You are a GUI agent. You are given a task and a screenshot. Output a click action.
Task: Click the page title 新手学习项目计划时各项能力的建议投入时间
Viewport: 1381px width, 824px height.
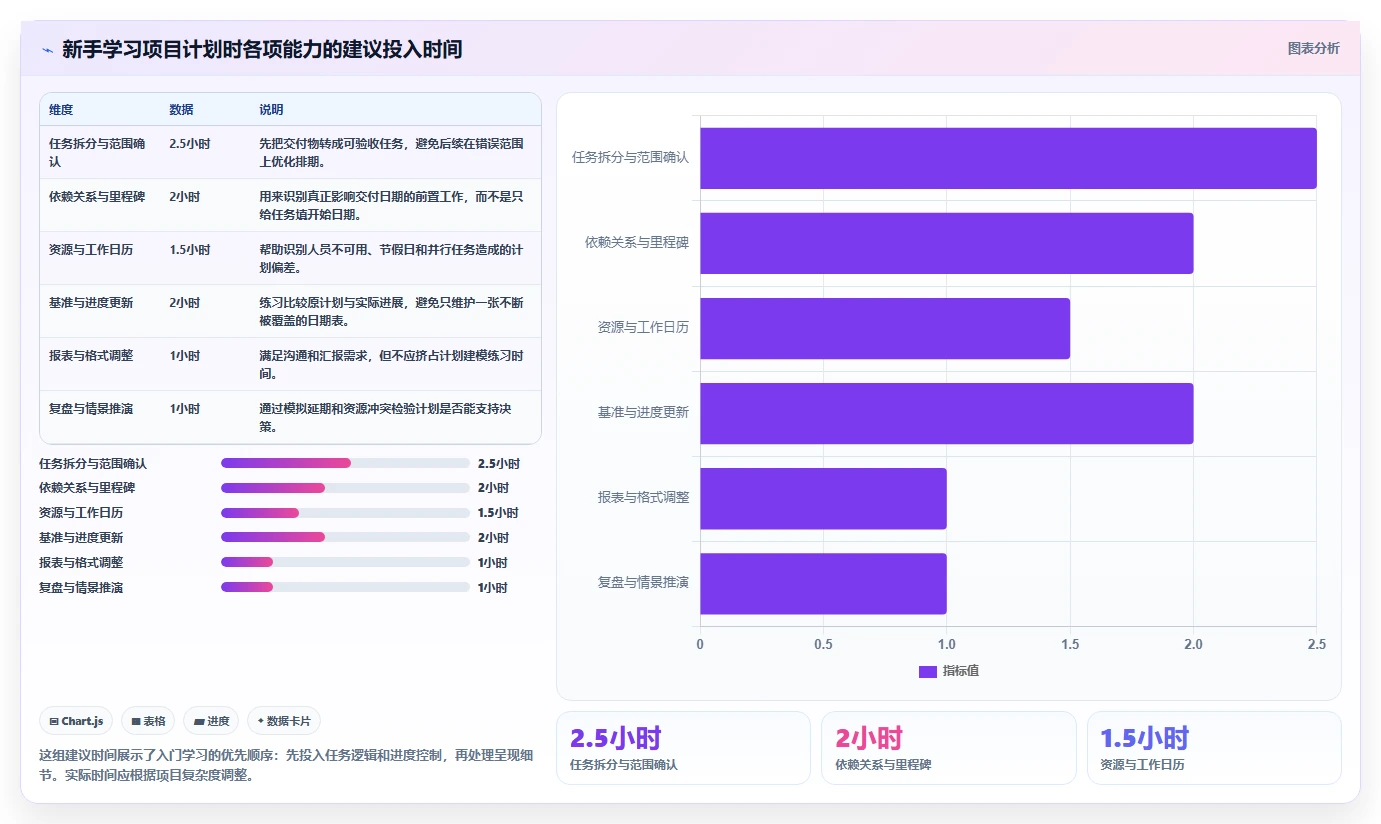[262, 49]
